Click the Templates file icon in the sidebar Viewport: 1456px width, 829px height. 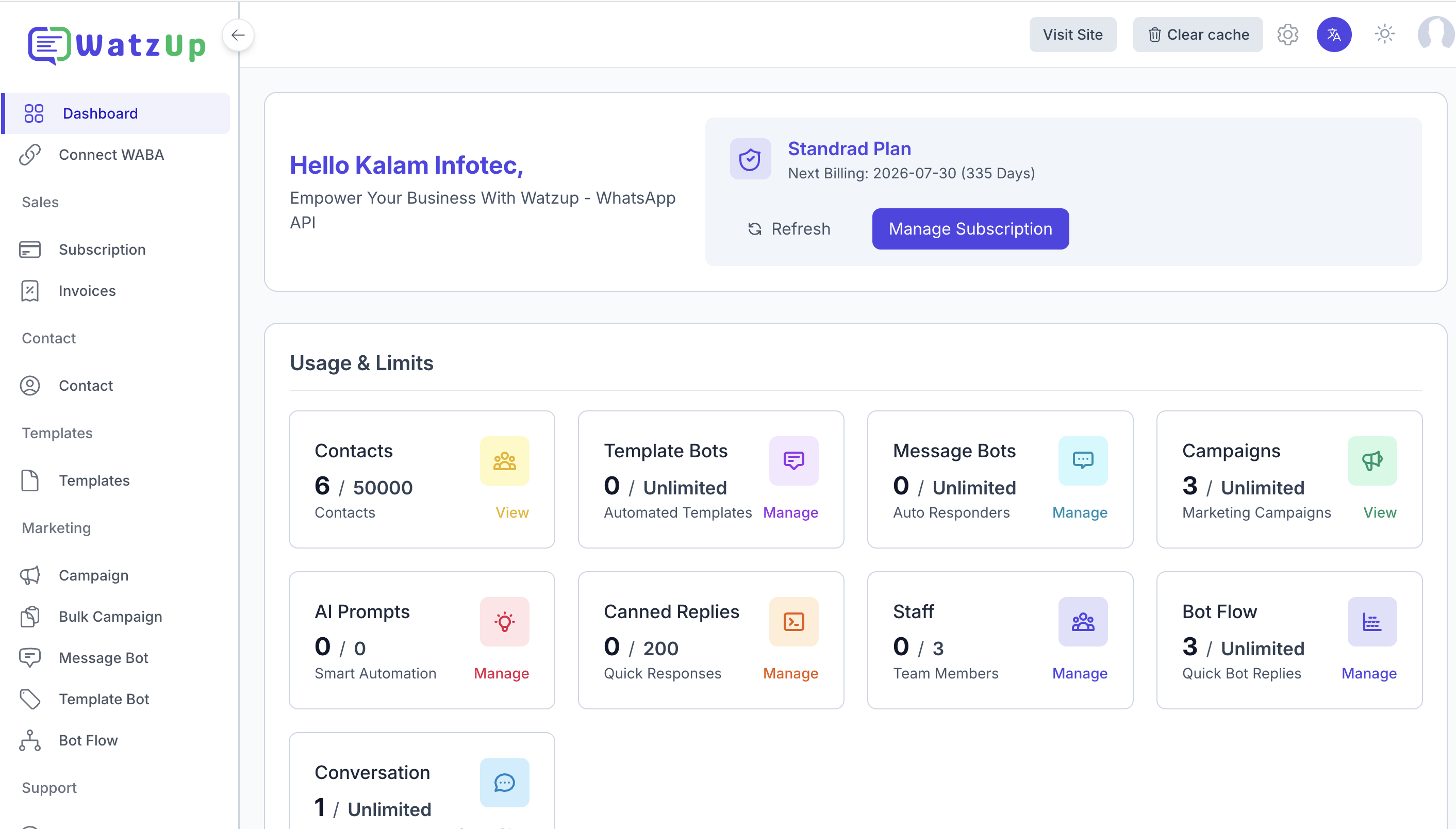29,480
